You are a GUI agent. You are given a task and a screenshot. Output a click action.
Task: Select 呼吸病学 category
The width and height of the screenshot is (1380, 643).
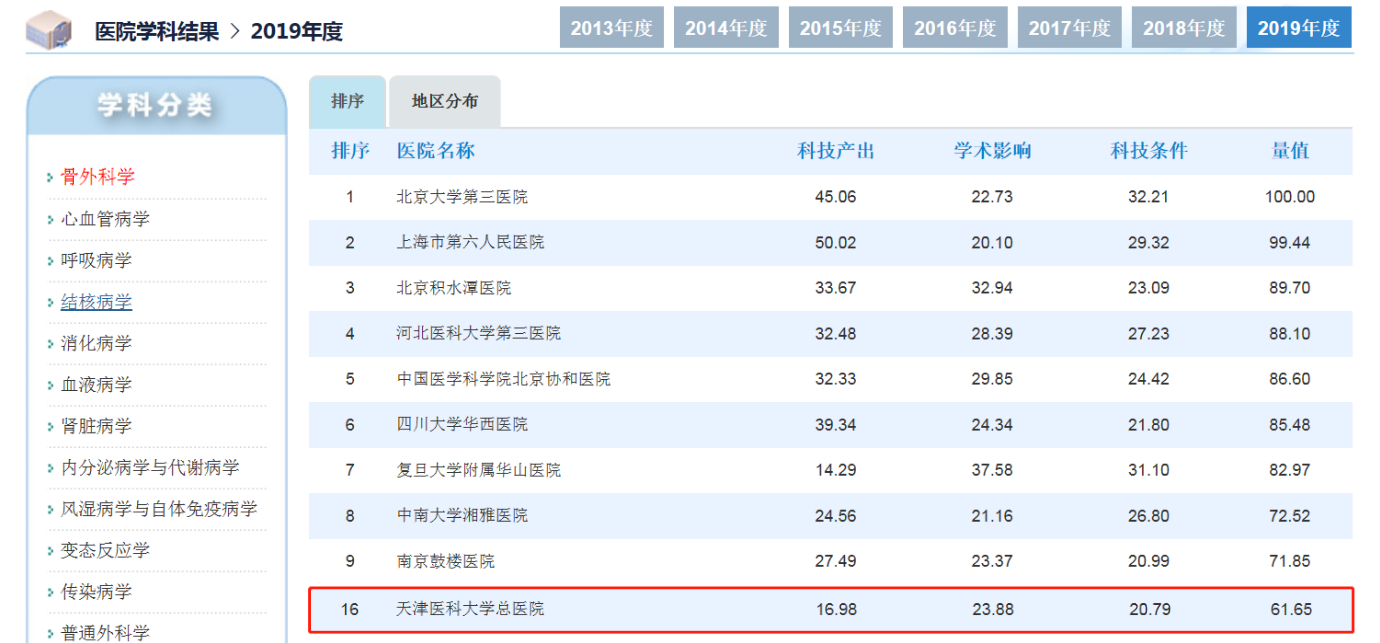(x=96, y=260)
